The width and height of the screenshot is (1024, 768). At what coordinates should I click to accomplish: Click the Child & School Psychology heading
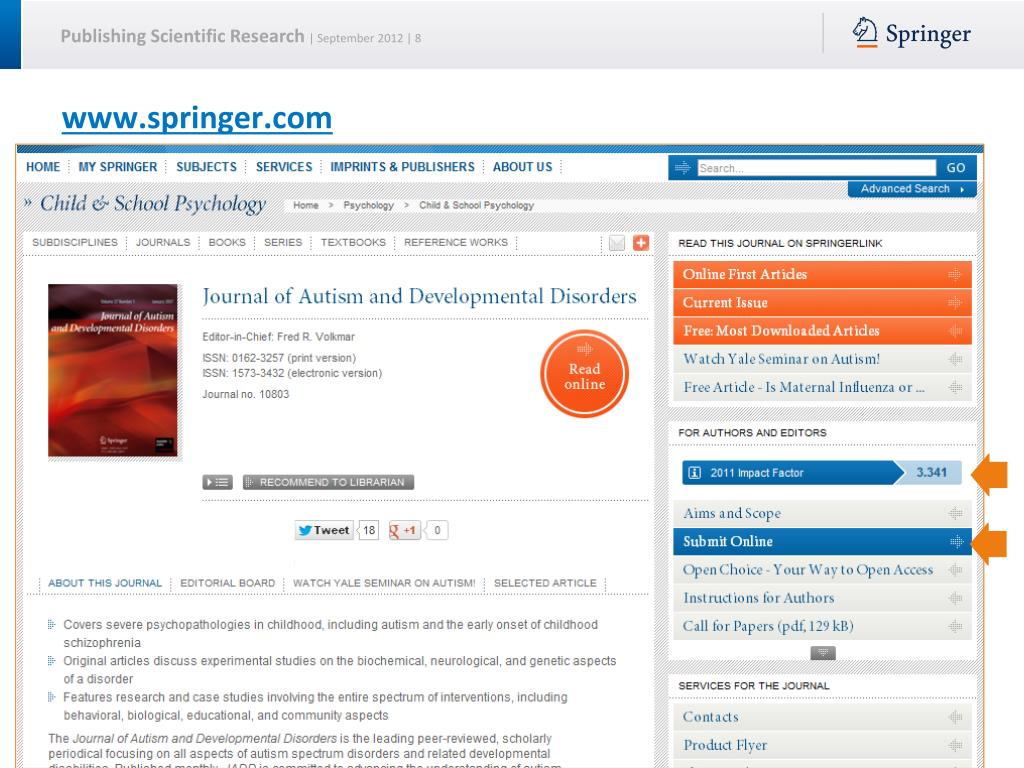click(153, 204)
